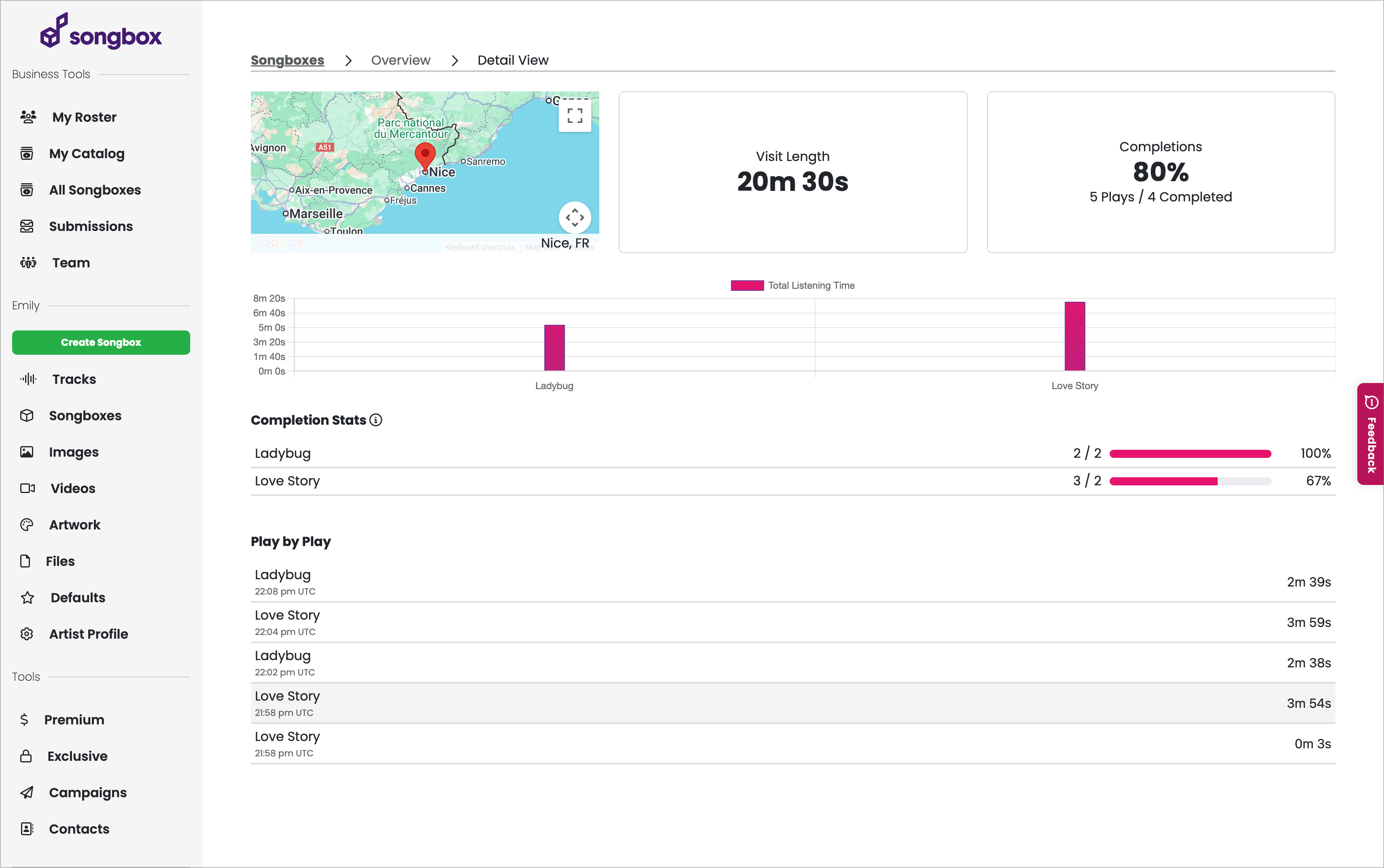Screen dimensions: 1384x868
Task: Go to All Songboxes page
Action: pyautogui.click(x=95, y=190)
